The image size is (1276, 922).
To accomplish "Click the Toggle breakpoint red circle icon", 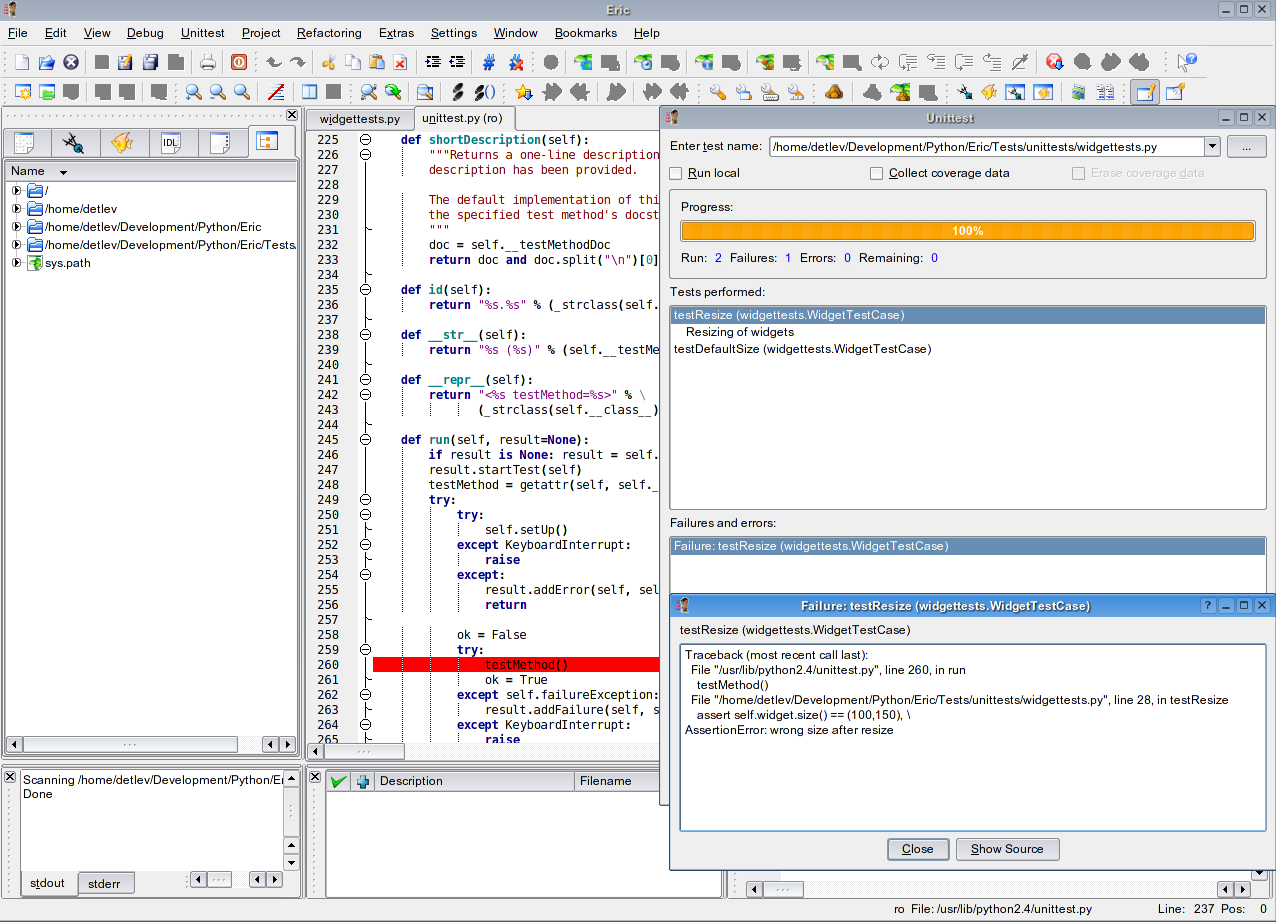I will [1054, 62].
